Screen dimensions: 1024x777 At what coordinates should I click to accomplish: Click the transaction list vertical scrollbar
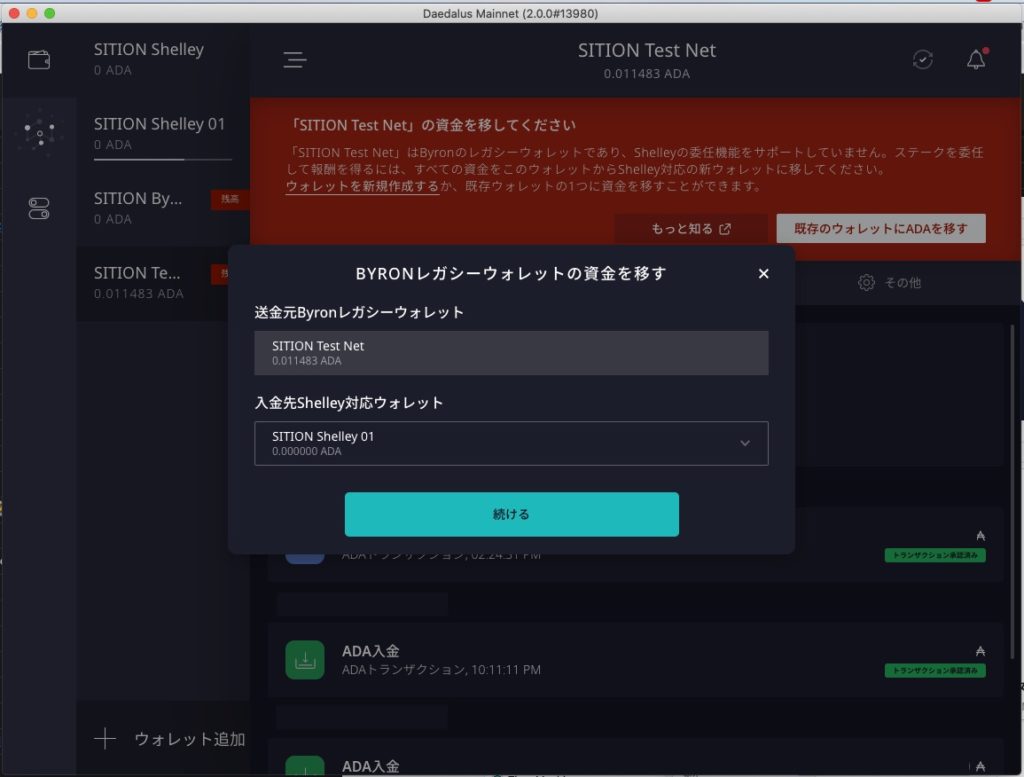[1012, 420]
